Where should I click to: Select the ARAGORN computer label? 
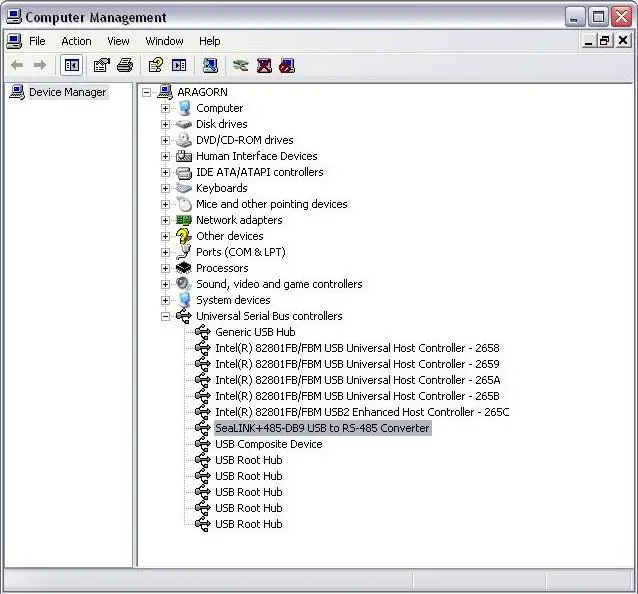pyautogui.click(x=202, y=92)
